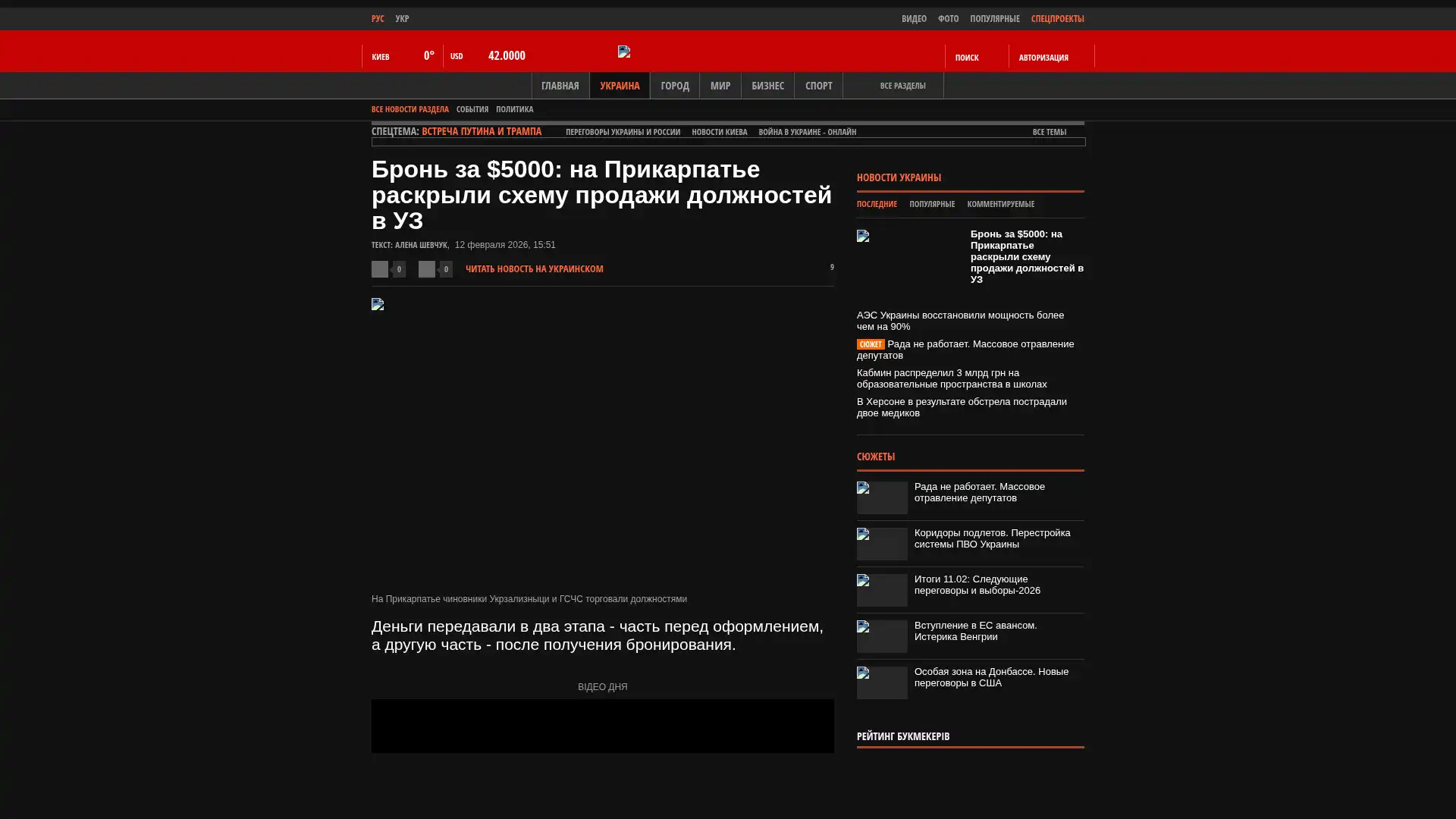The image size is (1456, 819).
Task: Click the Авторизация button
Action: 1043,57
